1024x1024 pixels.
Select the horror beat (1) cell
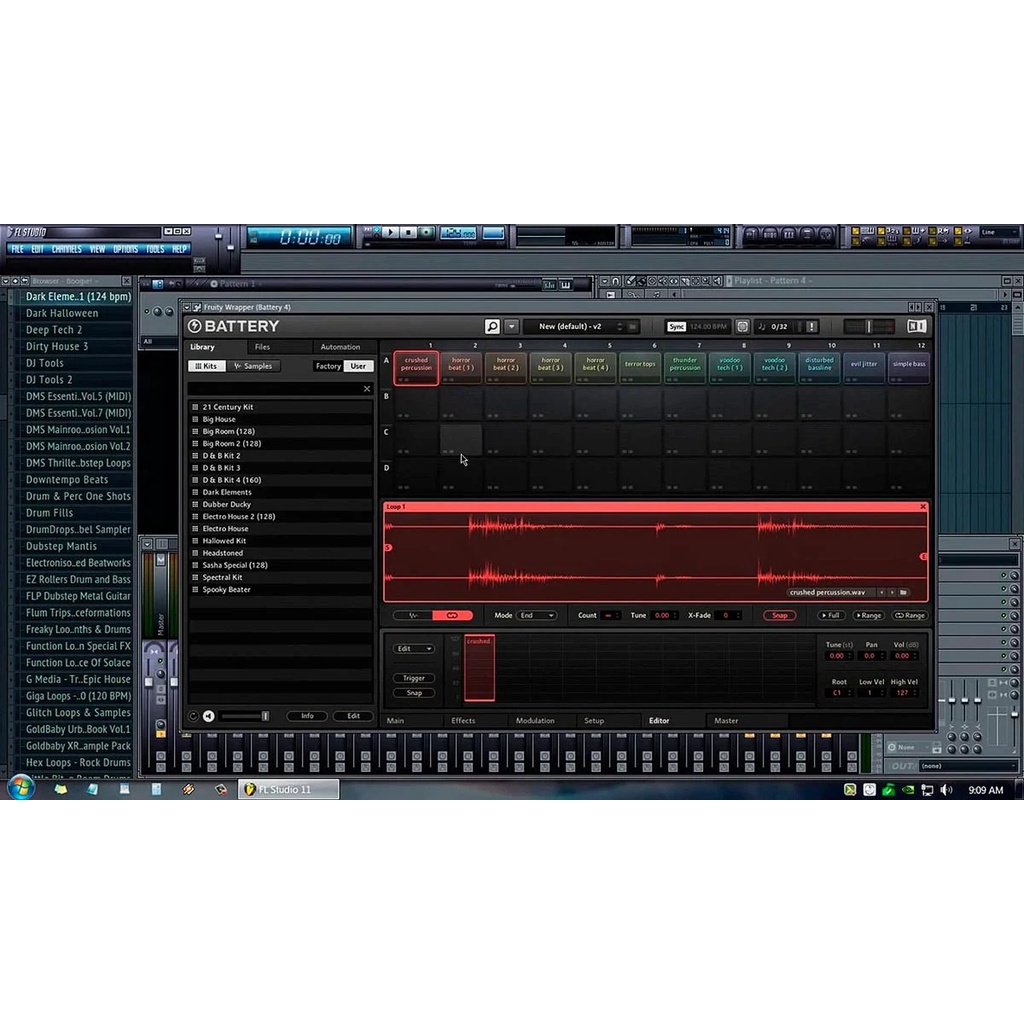tap(461, 368)
